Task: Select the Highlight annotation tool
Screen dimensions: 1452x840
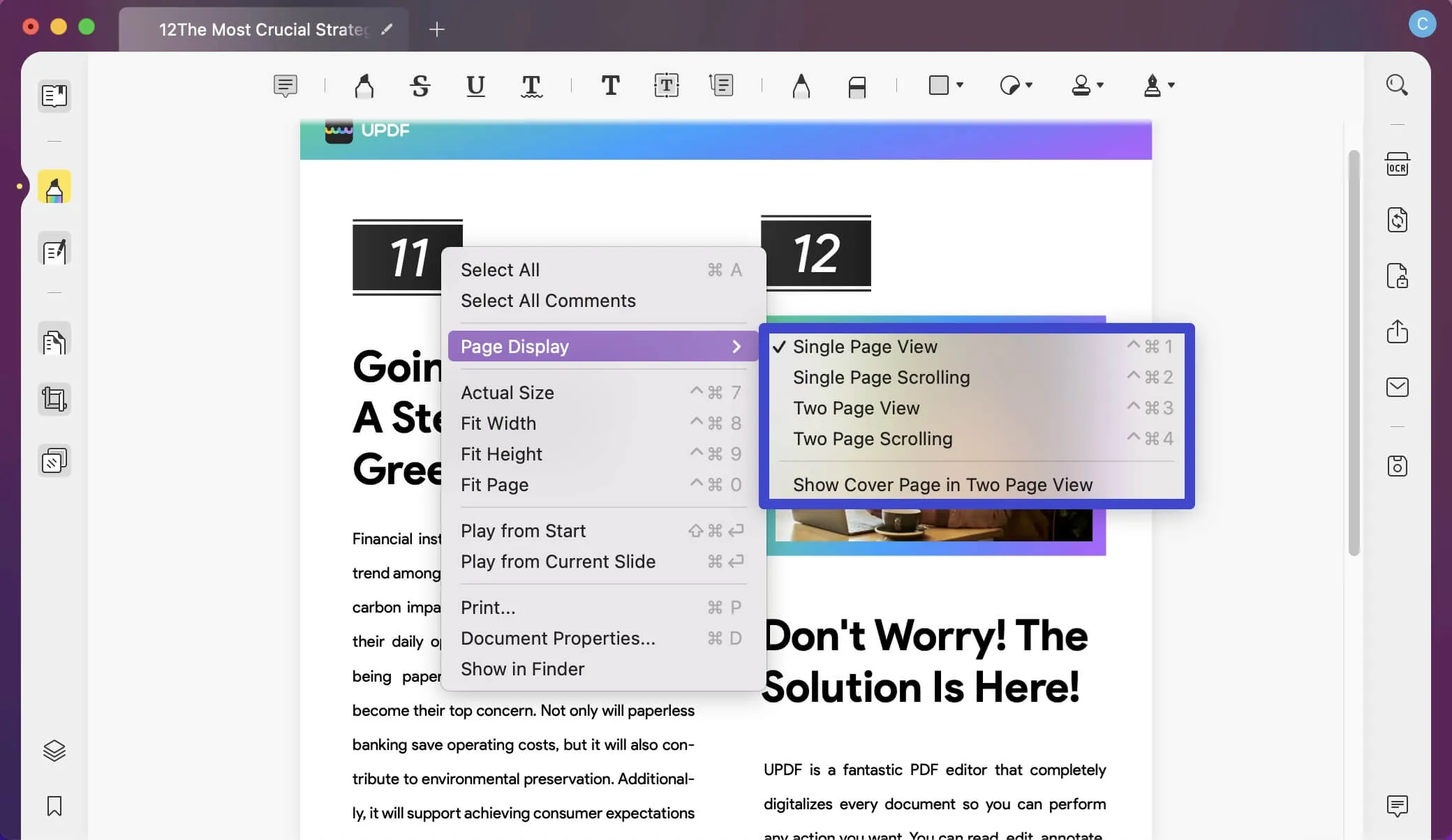Action: click(x=363, y=85)
